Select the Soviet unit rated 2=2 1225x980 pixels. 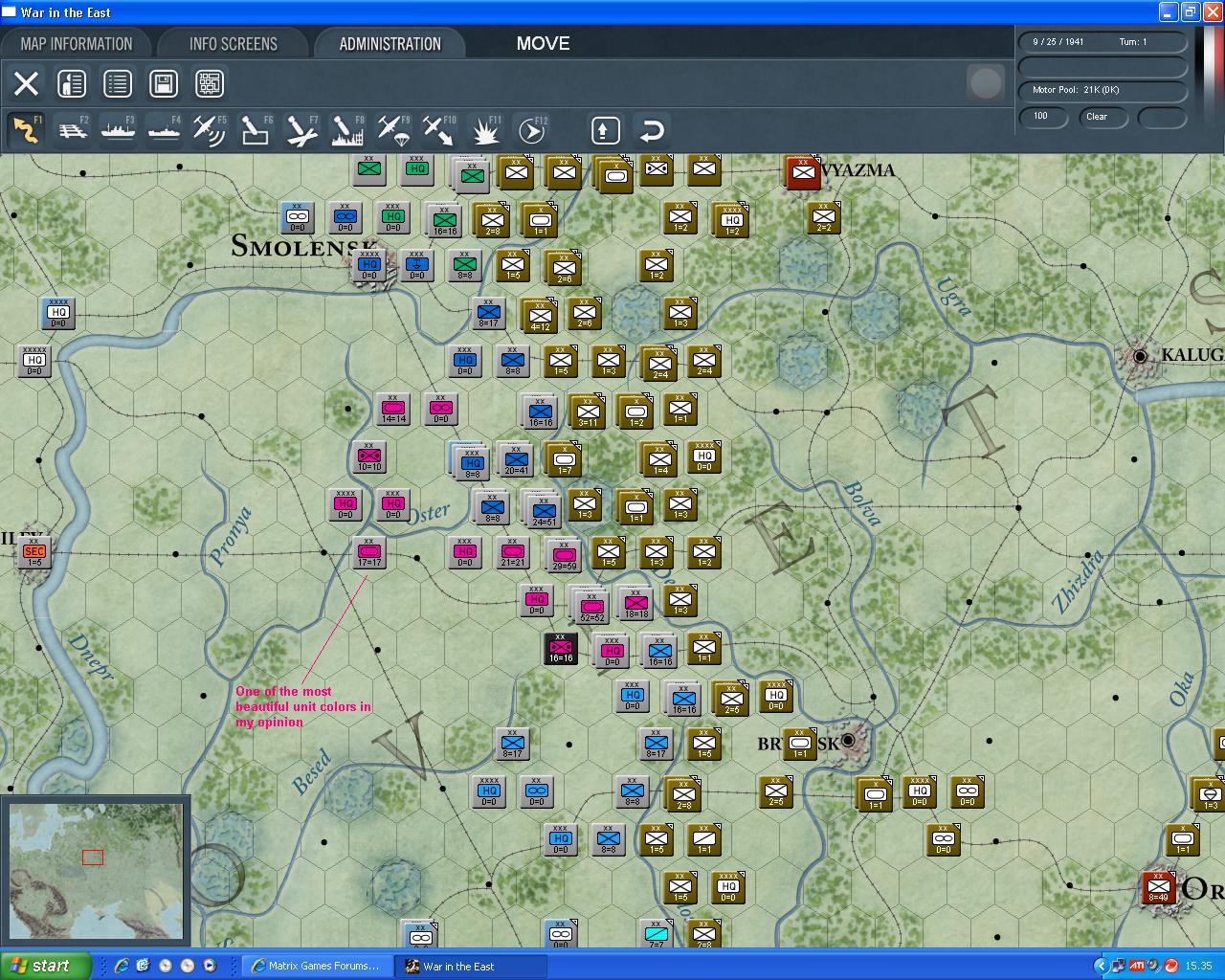coord(823,217)
